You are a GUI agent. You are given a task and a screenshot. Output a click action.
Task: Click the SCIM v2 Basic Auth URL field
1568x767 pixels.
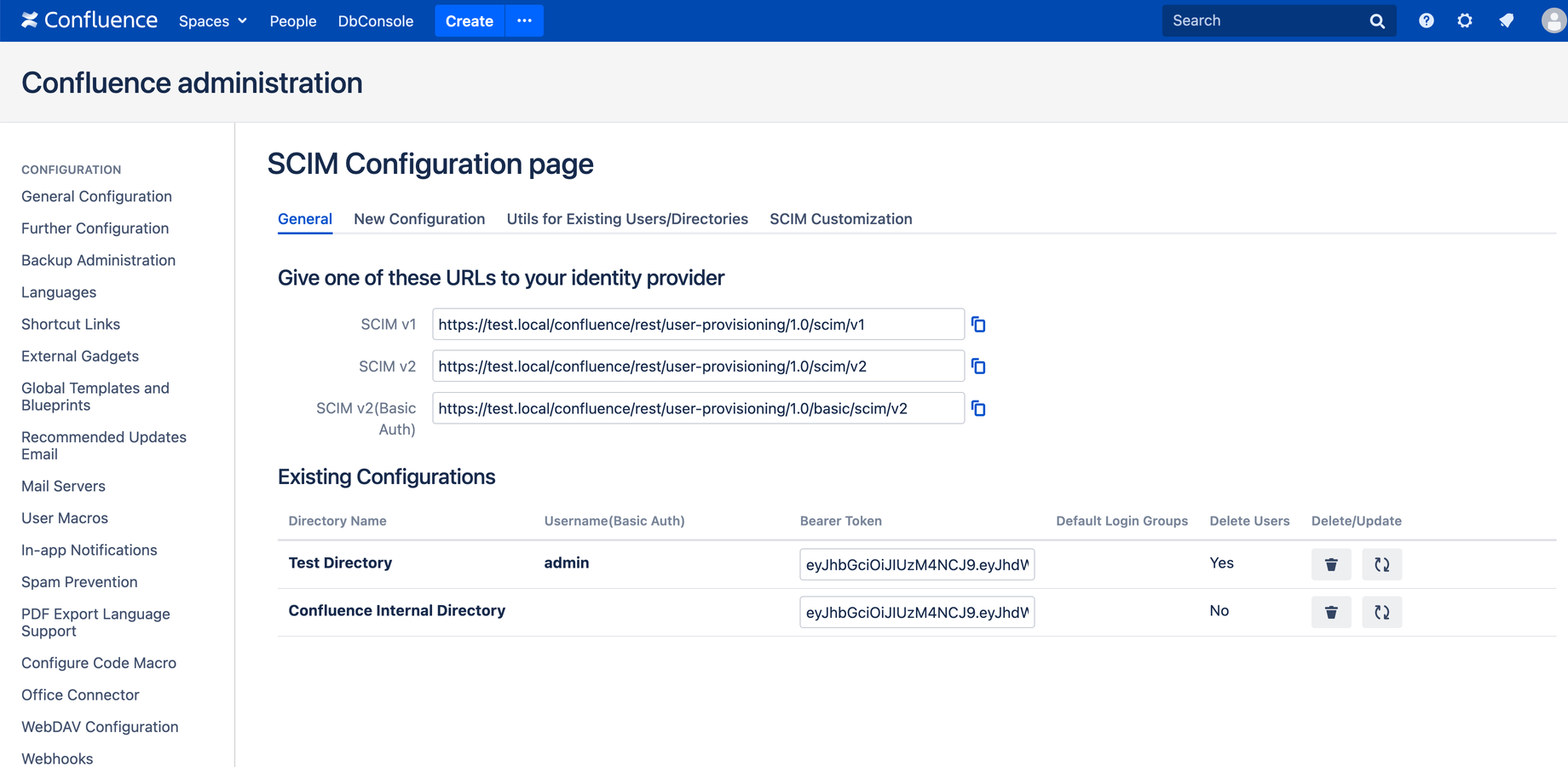click(x=698, y=408)
